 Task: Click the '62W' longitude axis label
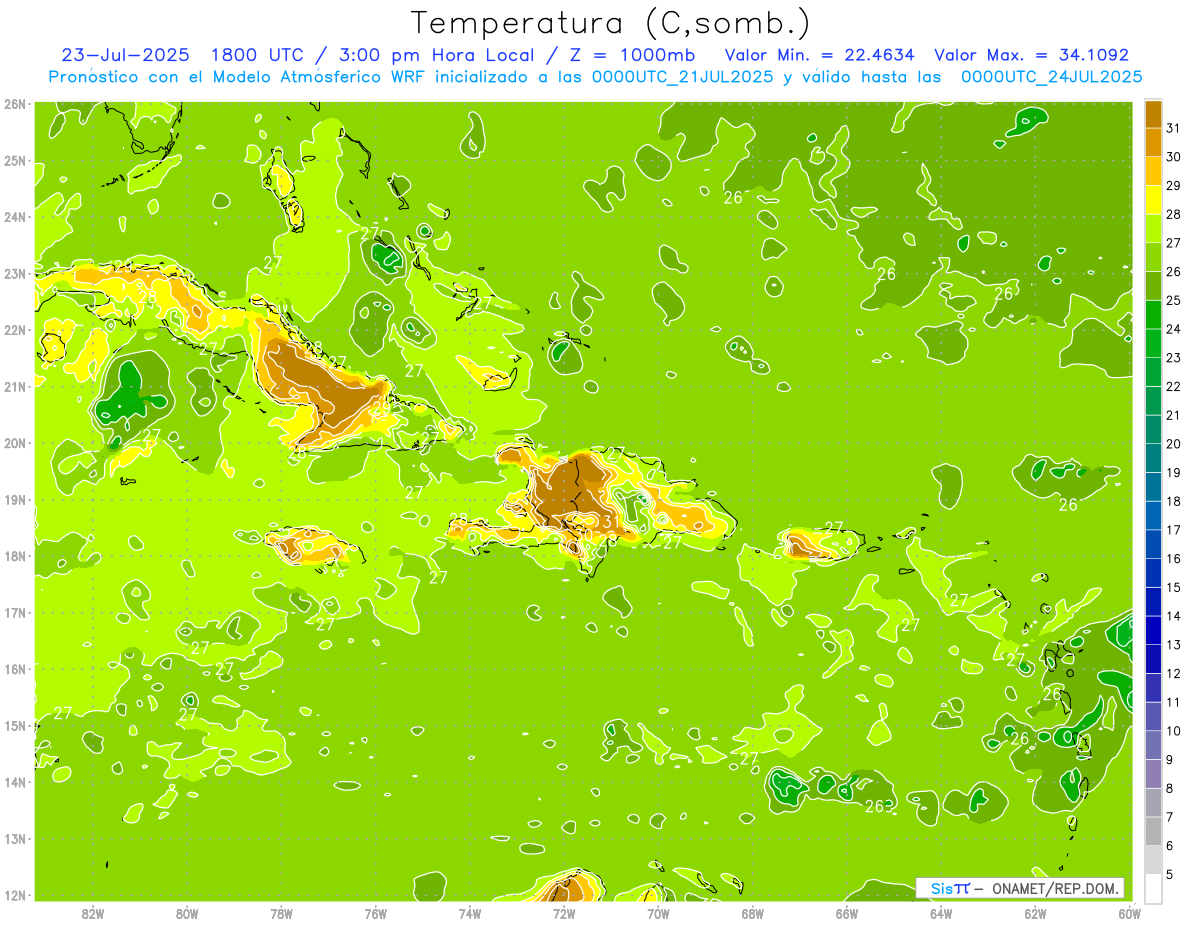[1036, 914]
